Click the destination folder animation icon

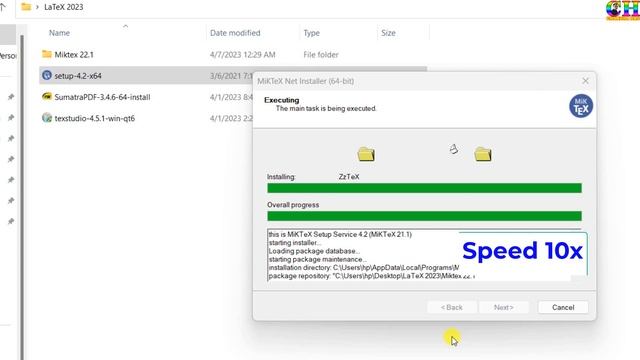(483, 154)
